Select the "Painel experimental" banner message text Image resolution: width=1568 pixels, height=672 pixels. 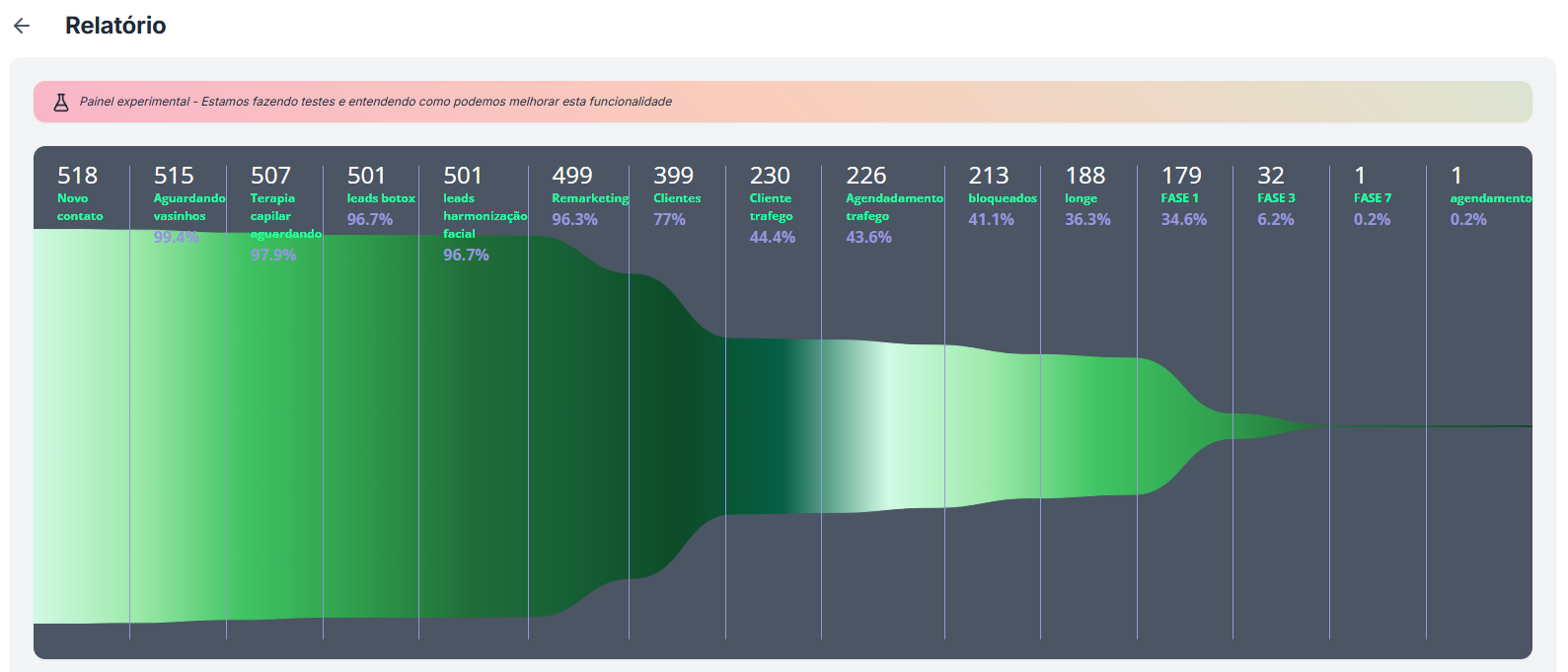click(x=376, y=102)
